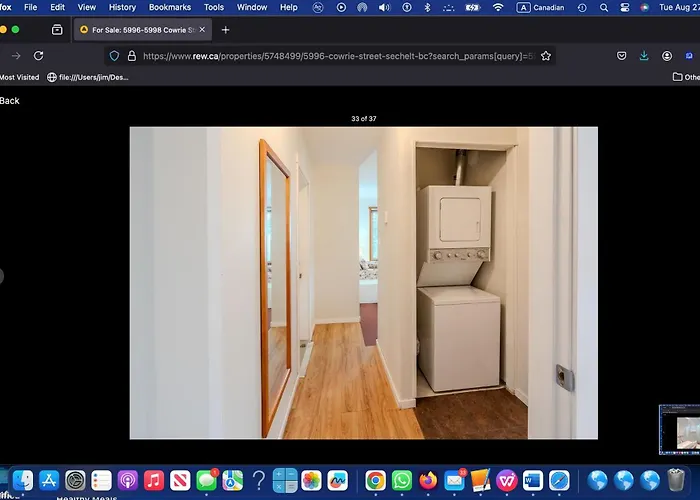
Task: Open the Trash in the Dock
Action: [676, 481]
